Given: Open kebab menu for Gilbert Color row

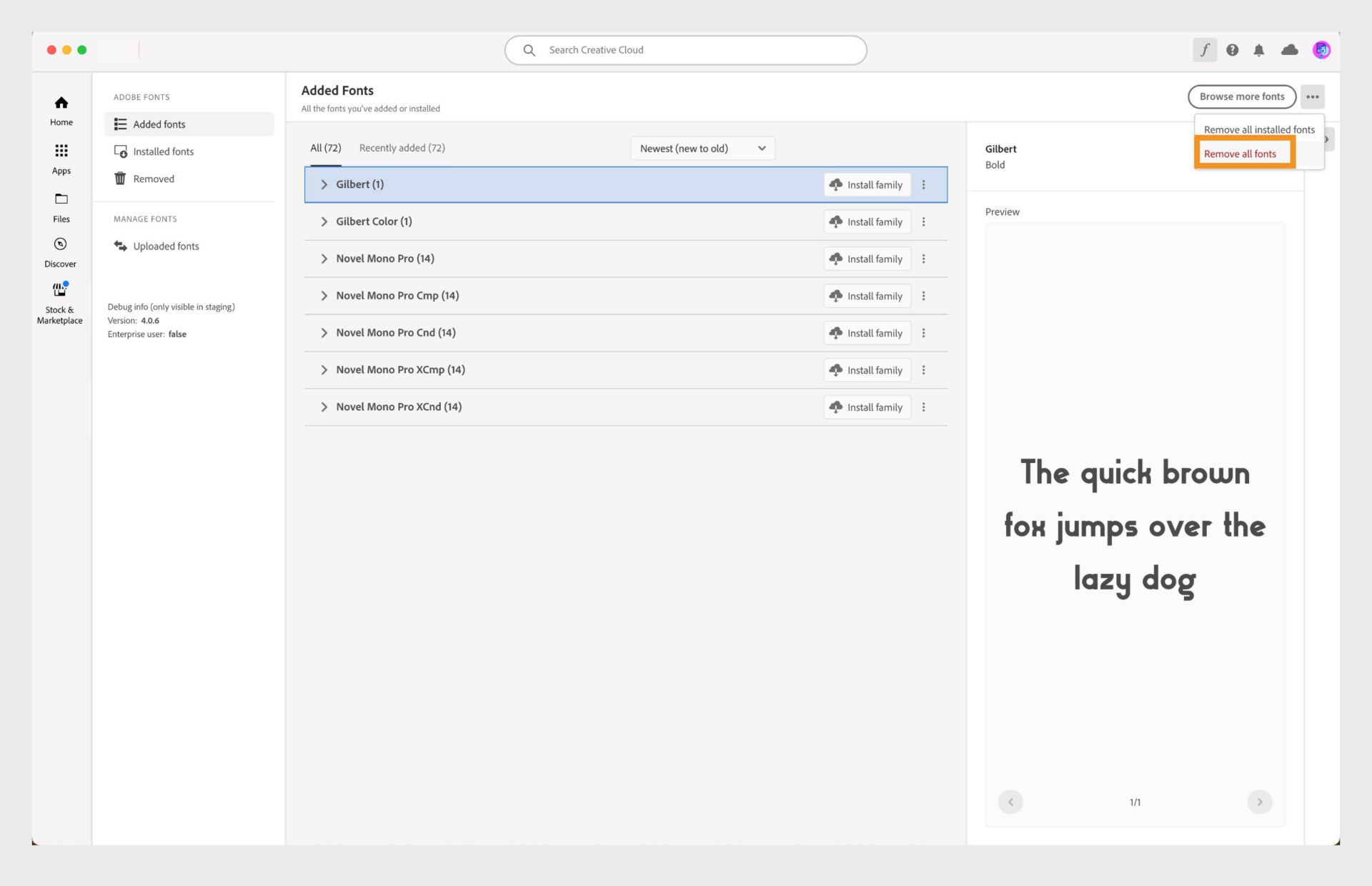Looking at the screenshot, I should pyautogui.click(x=924, y=221).
